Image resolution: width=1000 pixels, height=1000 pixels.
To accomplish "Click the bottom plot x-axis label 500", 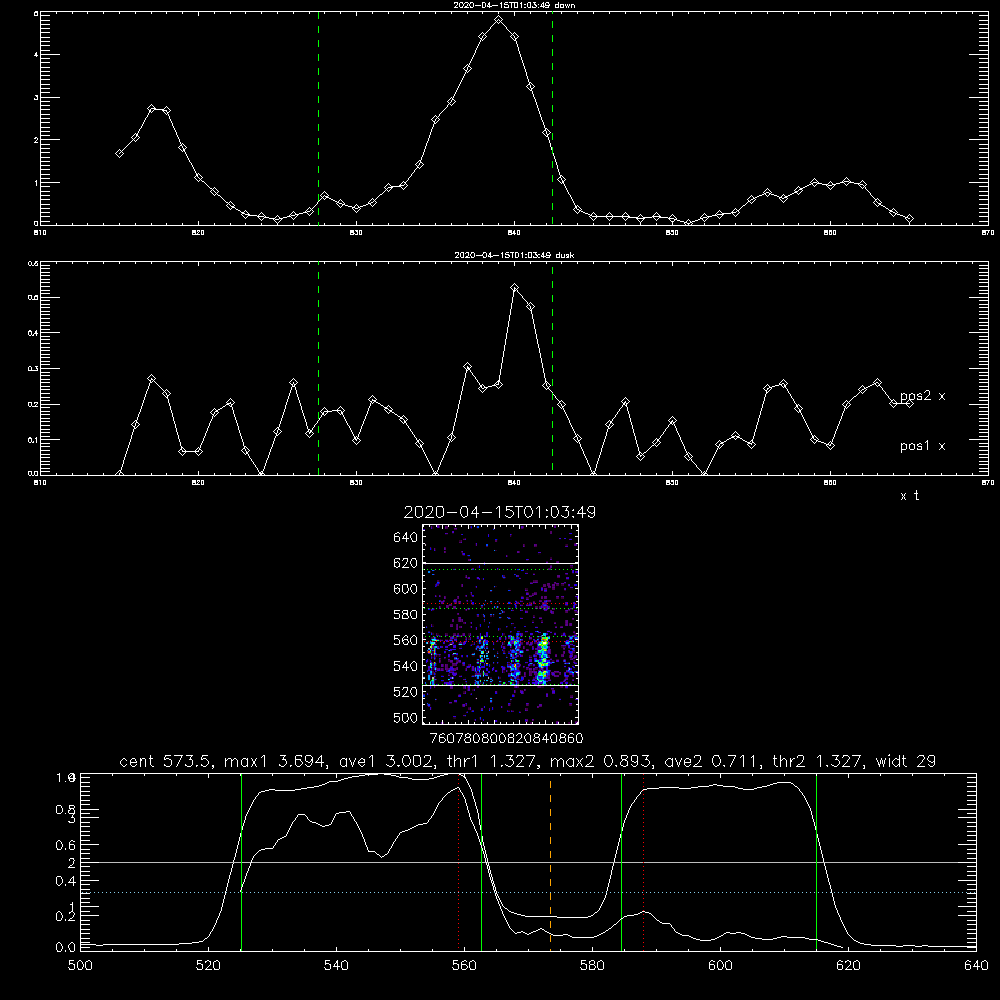I will point(80,966).
